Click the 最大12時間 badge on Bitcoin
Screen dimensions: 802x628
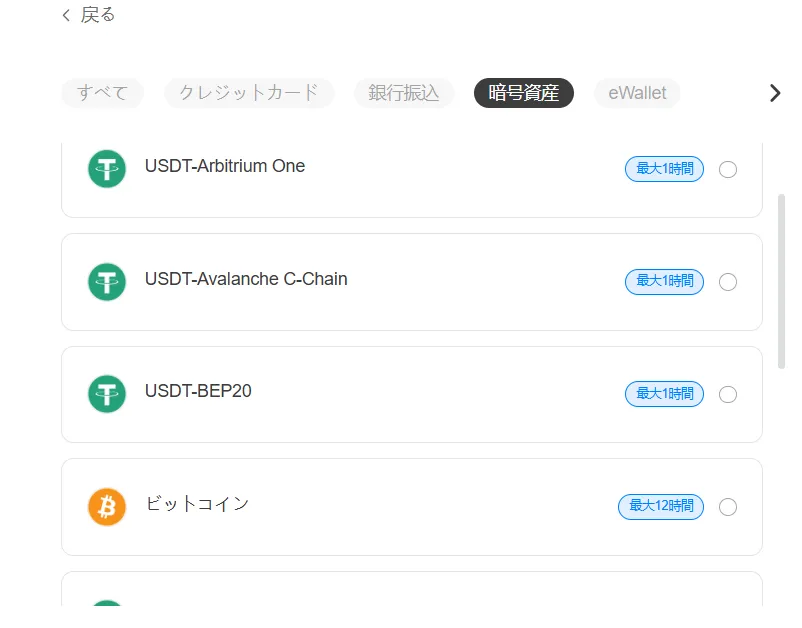point(661,507)
